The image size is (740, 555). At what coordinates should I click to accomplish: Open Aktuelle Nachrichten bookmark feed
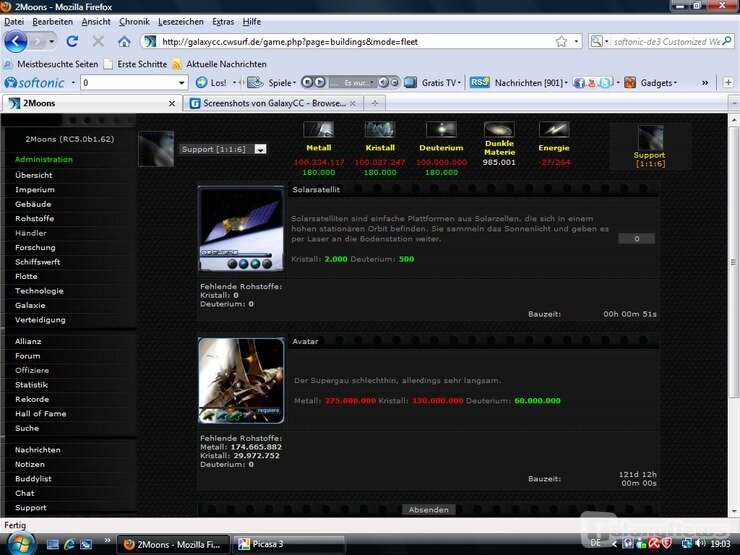coord(220,64)
